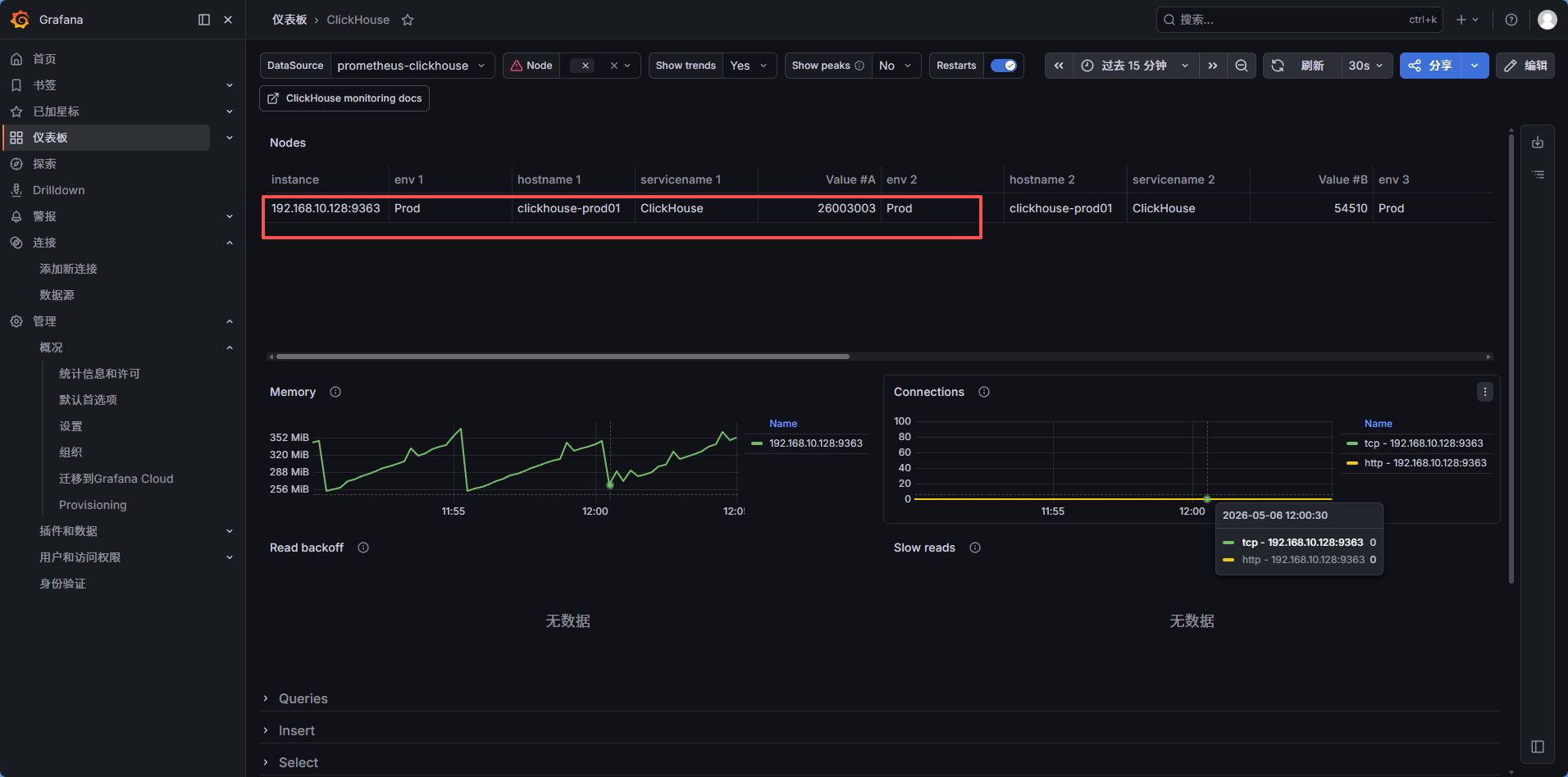Image resolution: width=1568 pixels, height=777 pixels.
Task: Click the 分享 share button
Action: (1430, 66)
